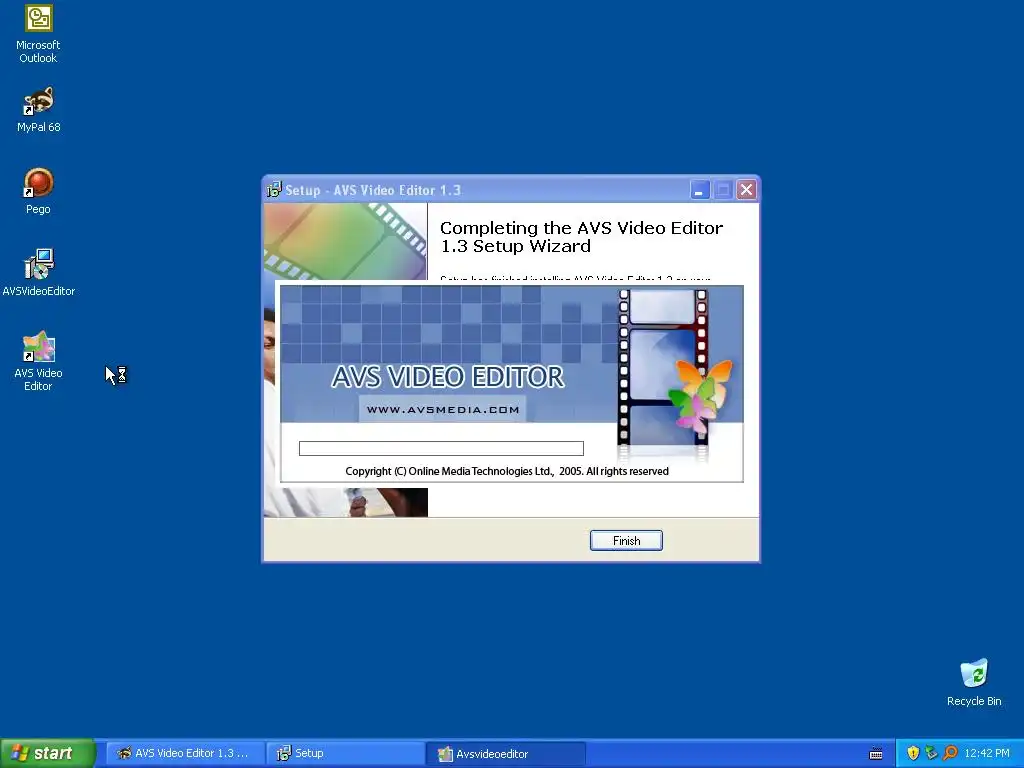Click the Start button

pos(47,753)
